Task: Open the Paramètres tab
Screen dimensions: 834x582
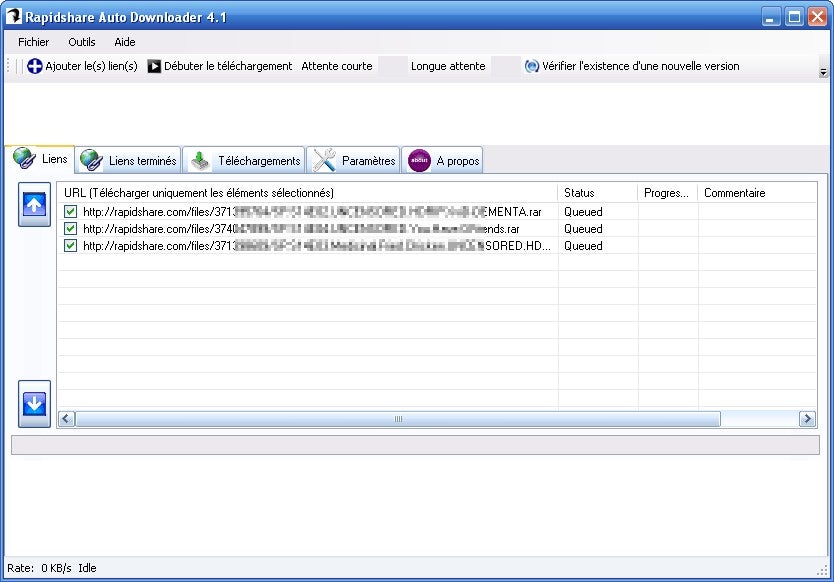Action: click(353, 160)
